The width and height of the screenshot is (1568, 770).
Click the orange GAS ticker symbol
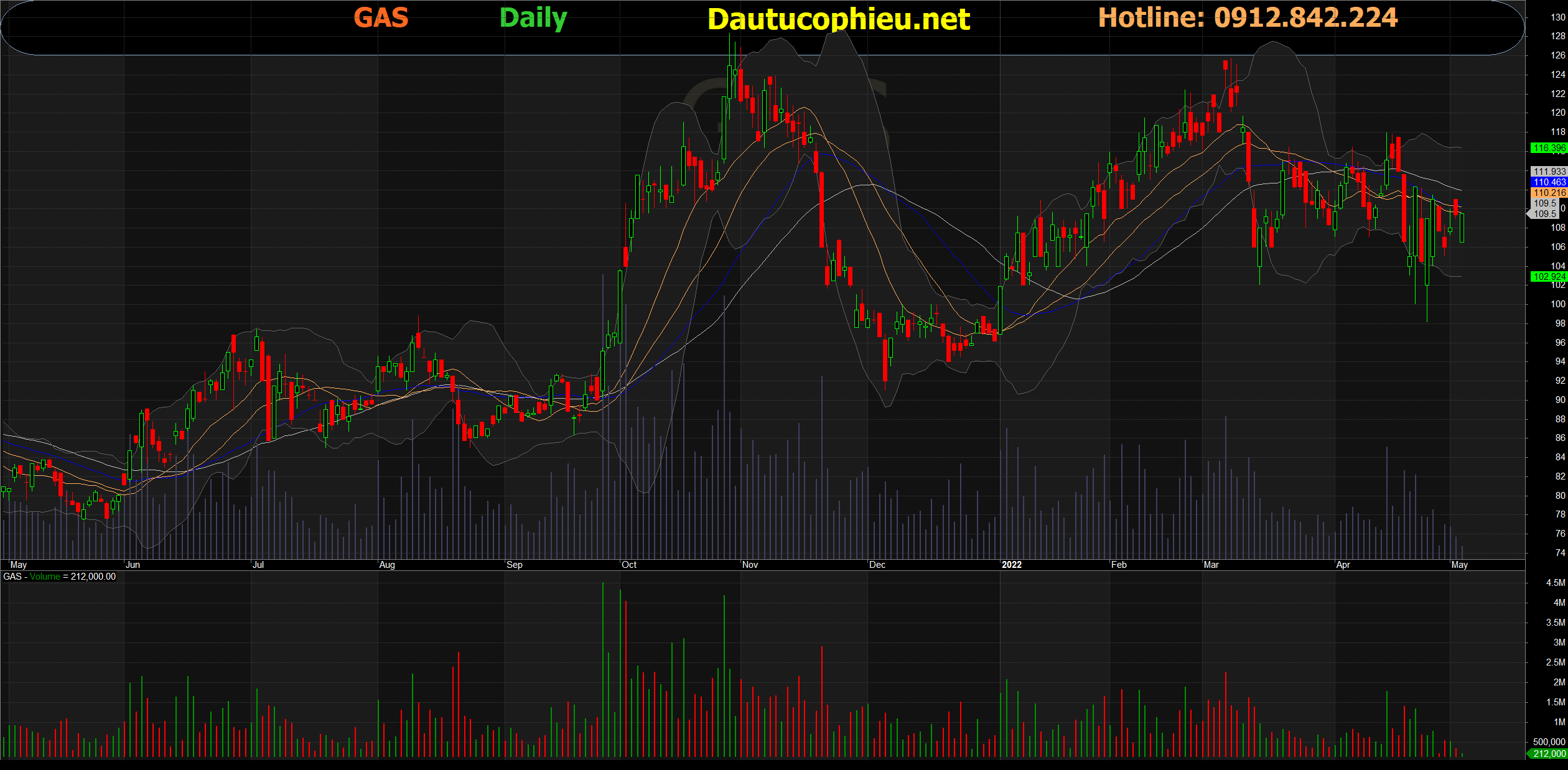[381, 17]
